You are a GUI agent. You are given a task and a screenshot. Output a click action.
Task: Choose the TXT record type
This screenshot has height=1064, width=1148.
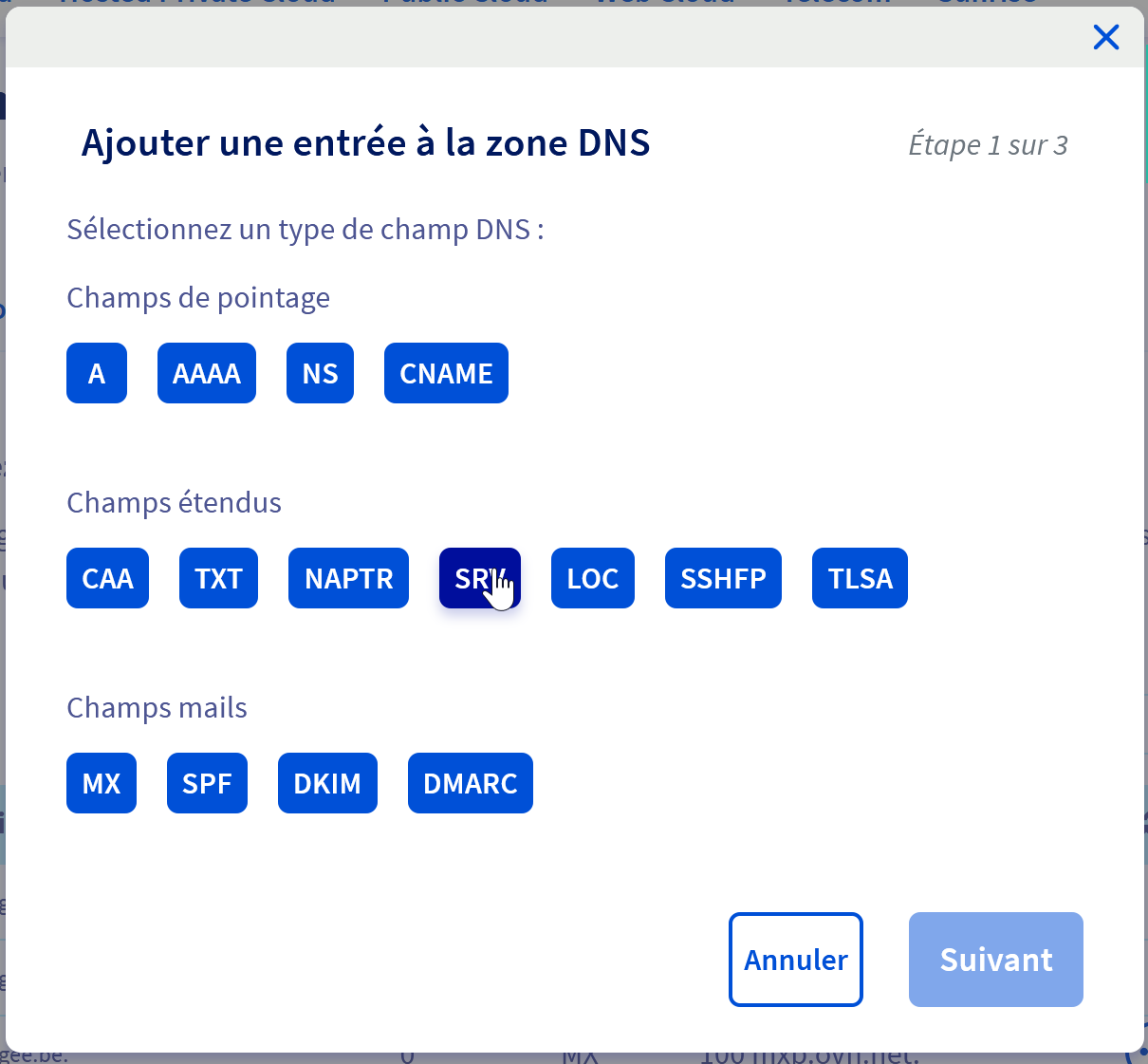click(218, 578)
